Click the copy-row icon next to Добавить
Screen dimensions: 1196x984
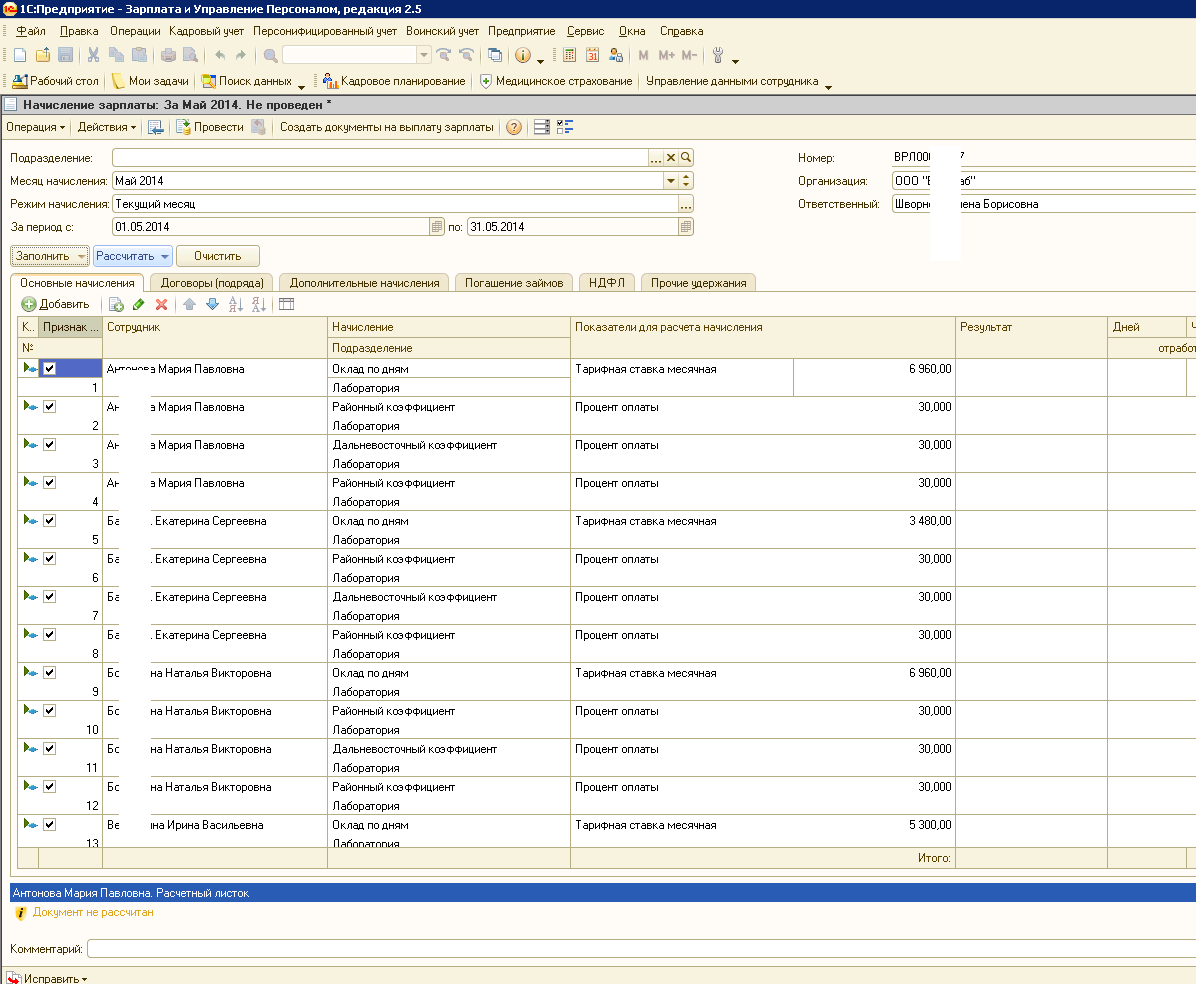click(116, 304)
